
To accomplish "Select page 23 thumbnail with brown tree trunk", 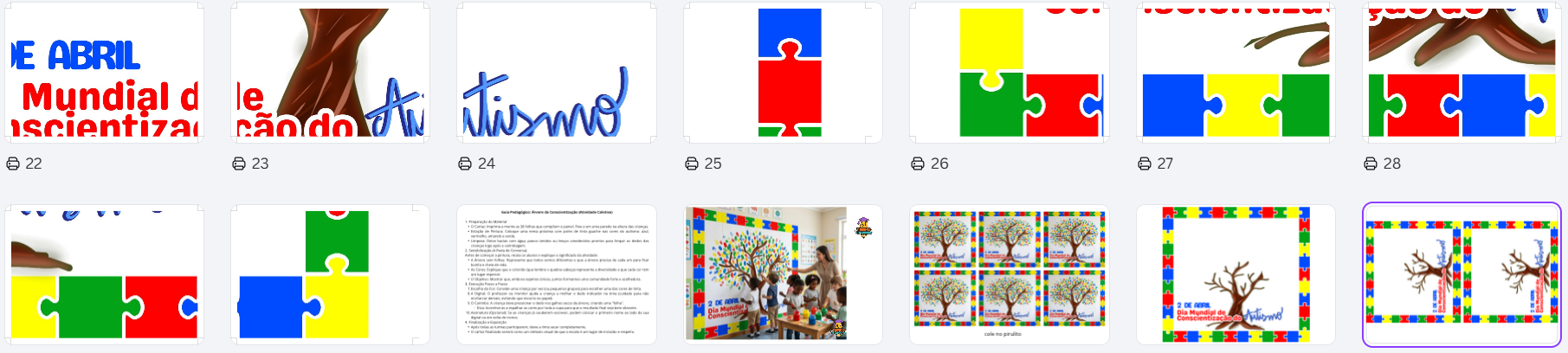I will (330, 73).
